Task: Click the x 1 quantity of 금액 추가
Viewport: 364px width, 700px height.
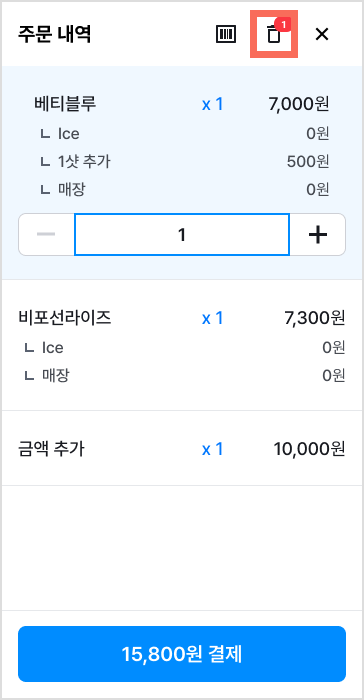Action: 212,449
